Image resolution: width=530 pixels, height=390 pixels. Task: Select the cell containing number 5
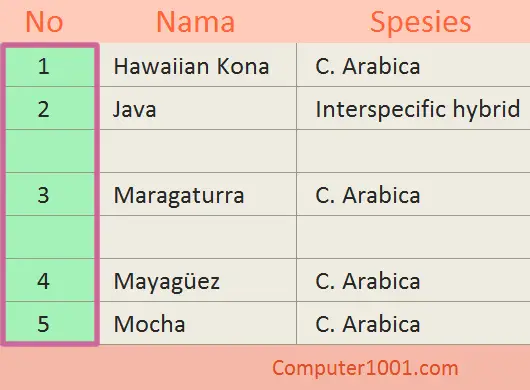50,322
